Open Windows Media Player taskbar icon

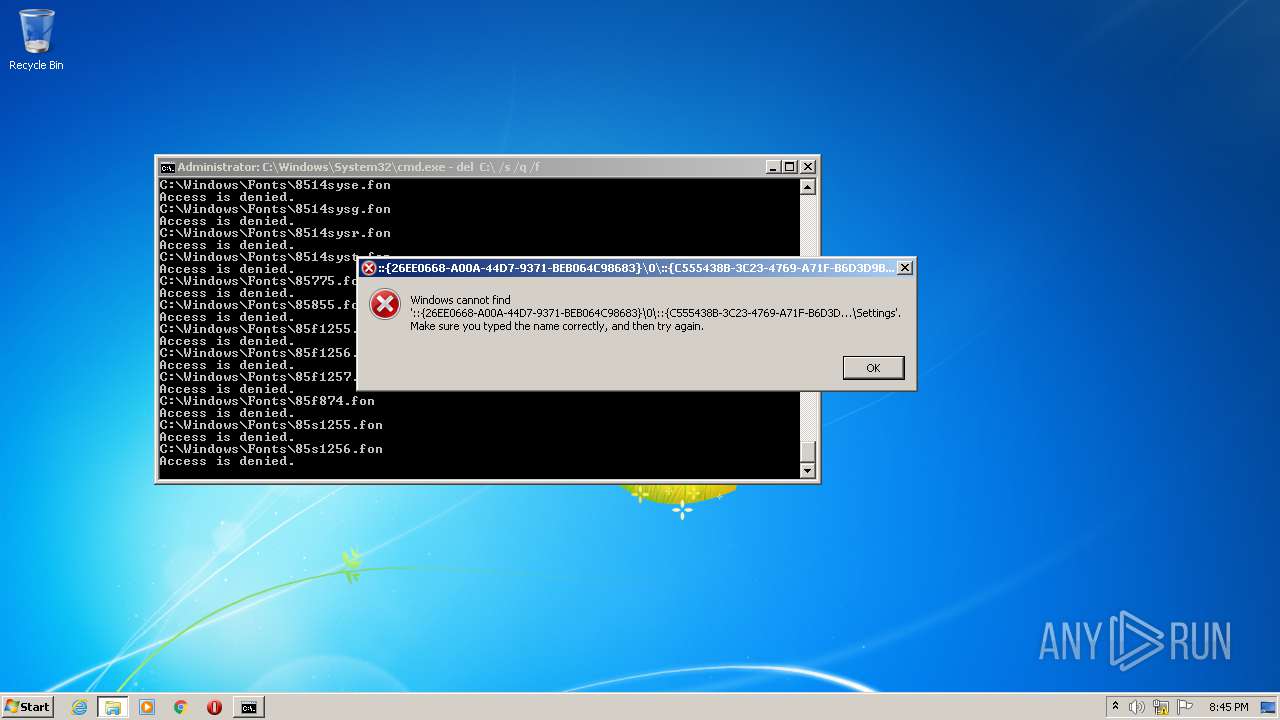click(147, 707)
